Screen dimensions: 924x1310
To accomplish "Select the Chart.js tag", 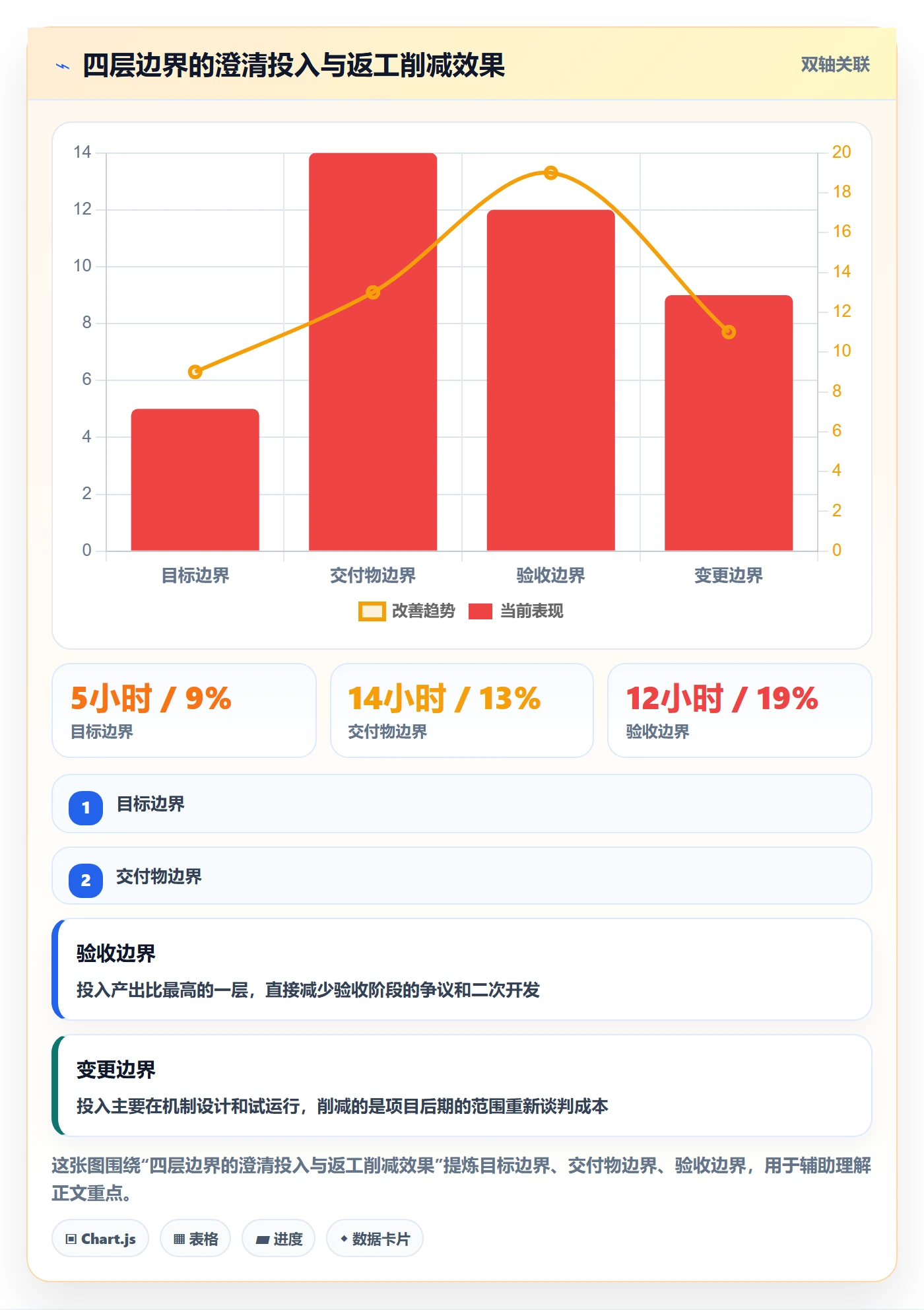I will pyautogui.click(x=100, y=1239).
